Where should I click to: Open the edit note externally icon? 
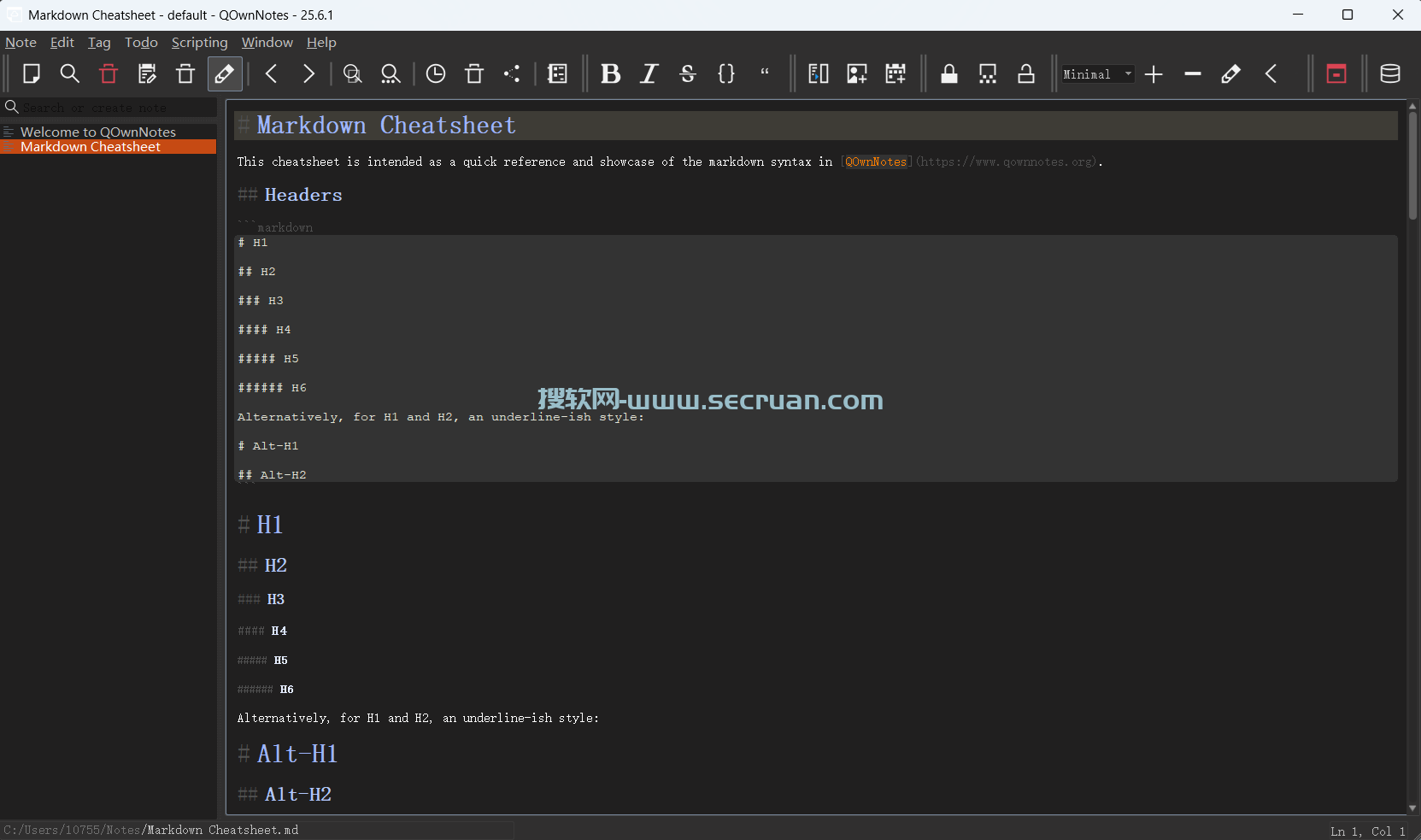[x=147, y=74]
